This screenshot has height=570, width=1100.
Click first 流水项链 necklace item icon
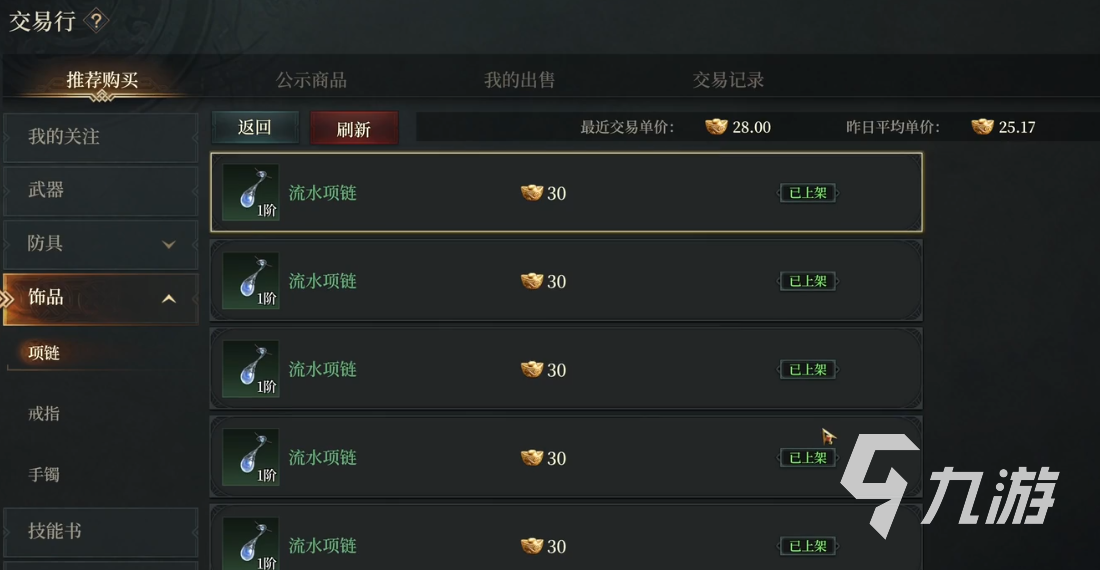click(x=251, y=193)
